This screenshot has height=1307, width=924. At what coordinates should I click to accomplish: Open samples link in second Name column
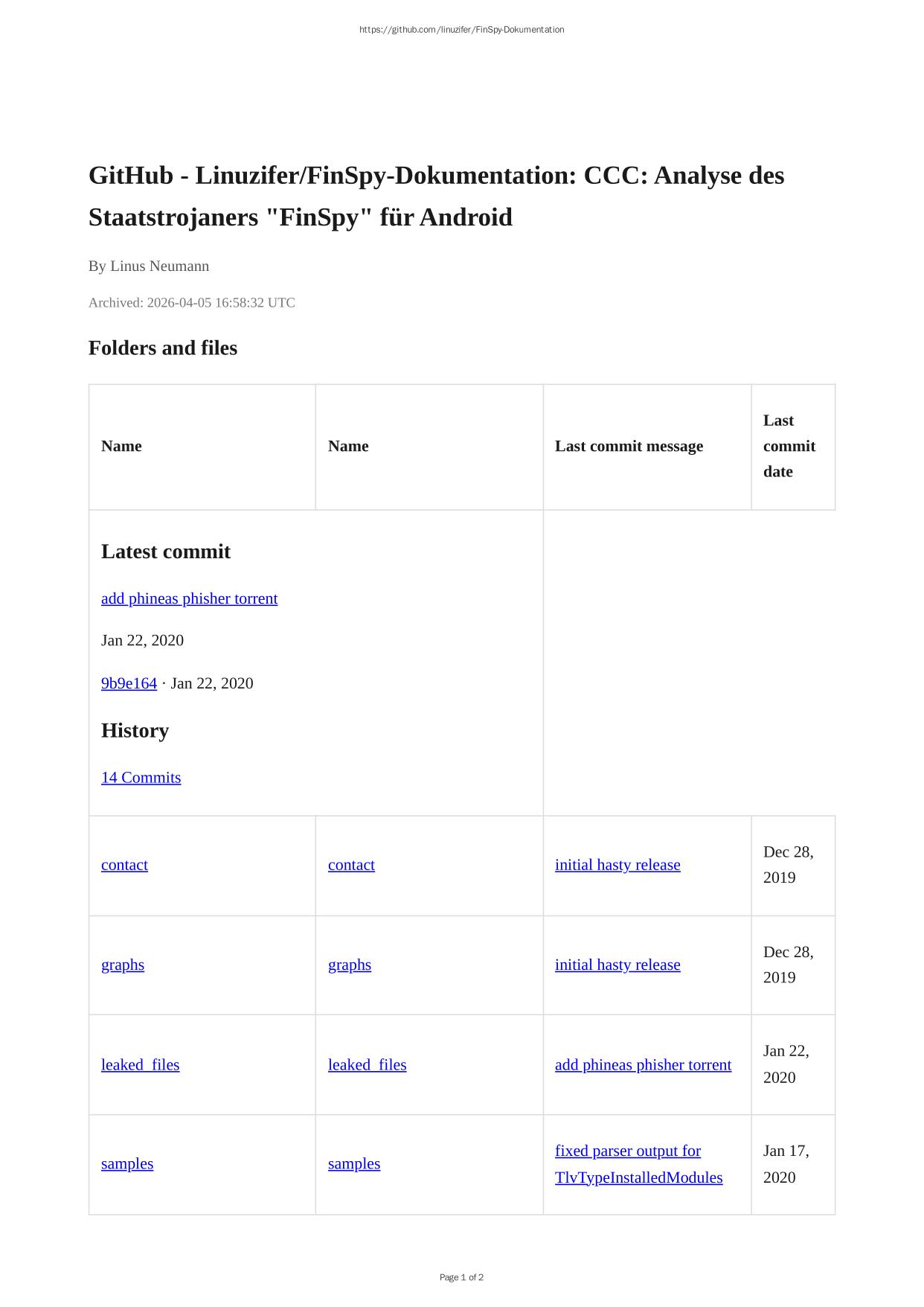(x=354, y=1163)
